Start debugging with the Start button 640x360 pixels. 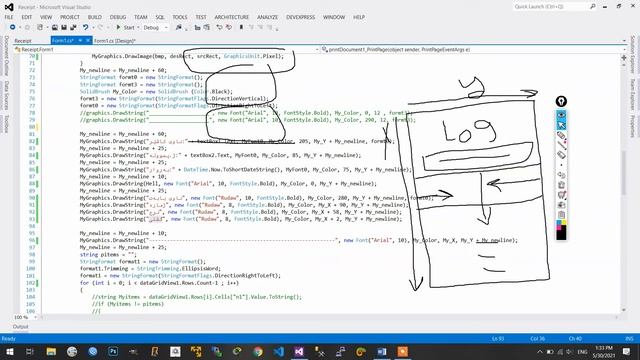pyautogui.click(x=125, y=27)
